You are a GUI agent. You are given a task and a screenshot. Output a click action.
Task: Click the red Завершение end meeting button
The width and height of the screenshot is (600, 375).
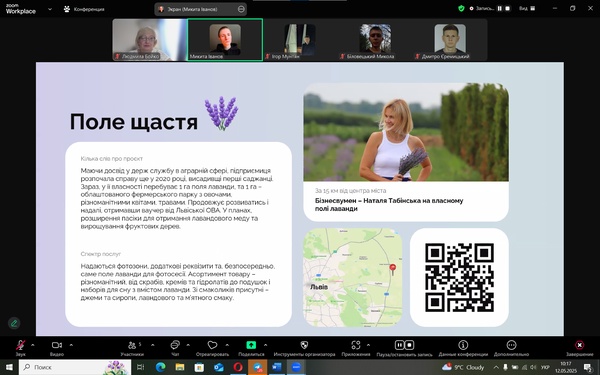[x=579, y=348]
